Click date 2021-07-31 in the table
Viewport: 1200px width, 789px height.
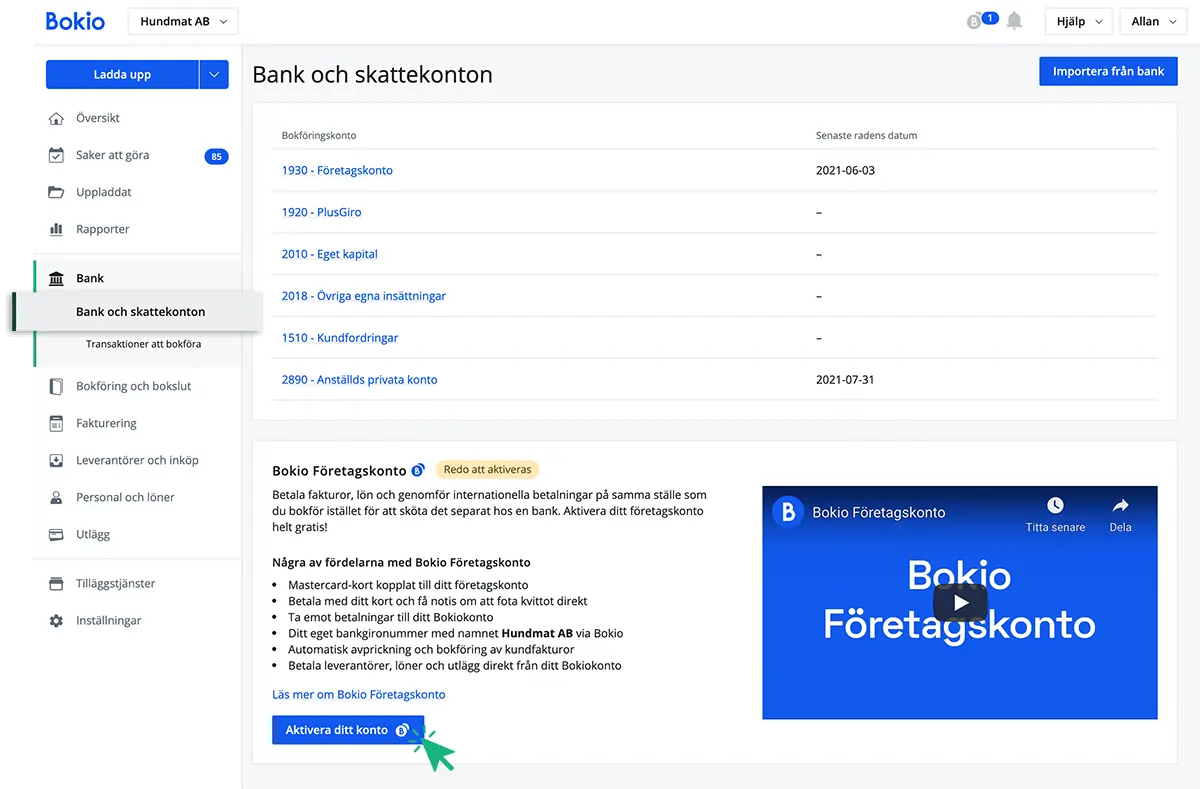tap(845, 380)
